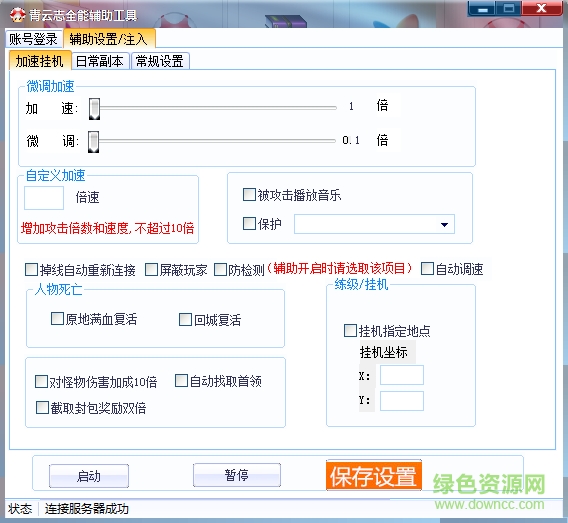Toggle 自动找取首领 checkbox
Viewport: 568px width, 523px height.
tap(181, 381)
